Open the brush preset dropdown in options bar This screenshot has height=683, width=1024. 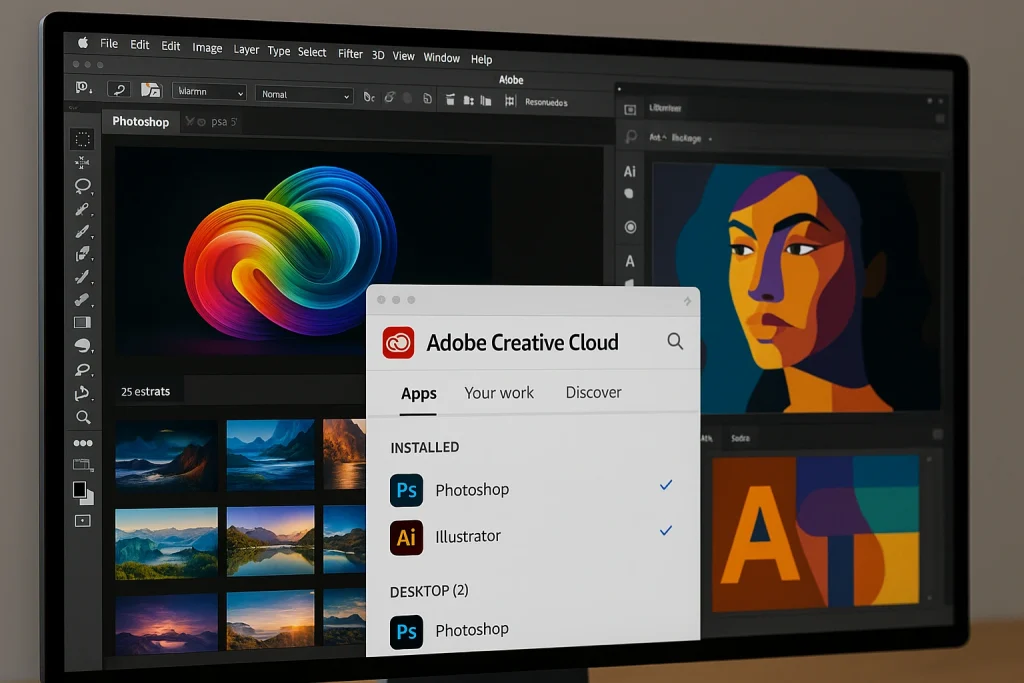pyautogui.click(x=208, y=91)
